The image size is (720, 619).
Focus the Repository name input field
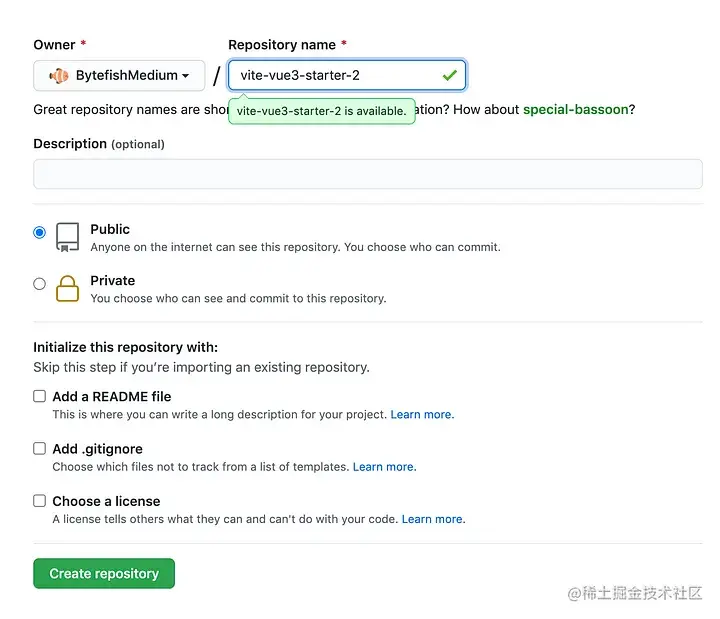(x=335, y=76)
